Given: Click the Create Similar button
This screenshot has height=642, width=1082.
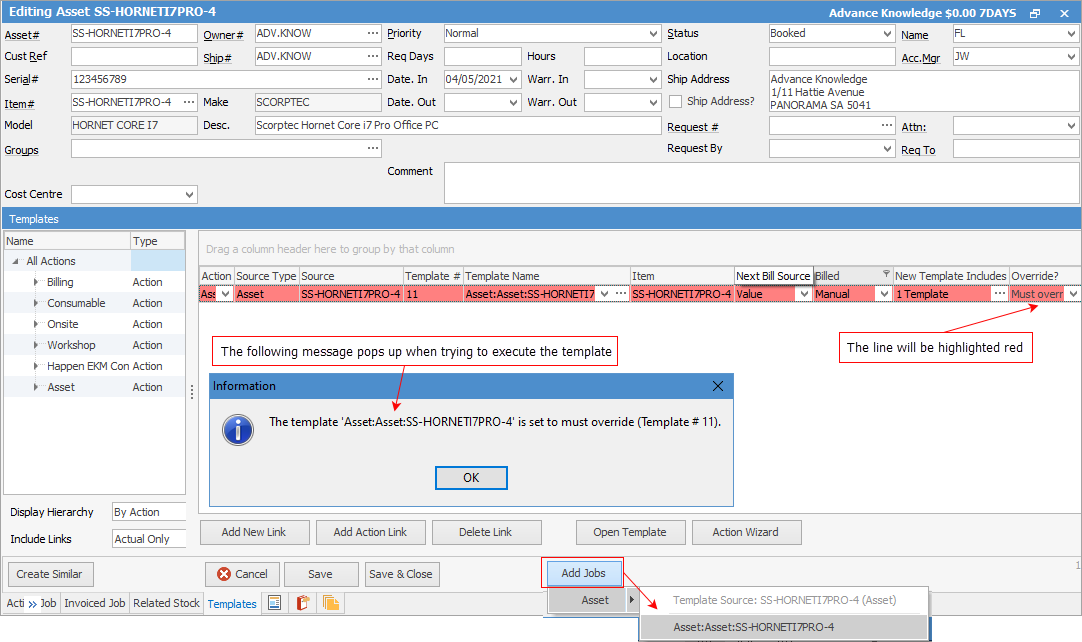Looking at the screenshot, I should 50,574.
